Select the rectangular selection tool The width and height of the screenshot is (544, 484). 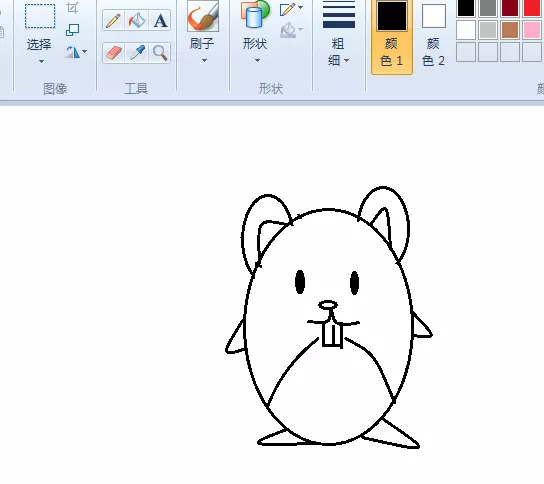[40, 16]
